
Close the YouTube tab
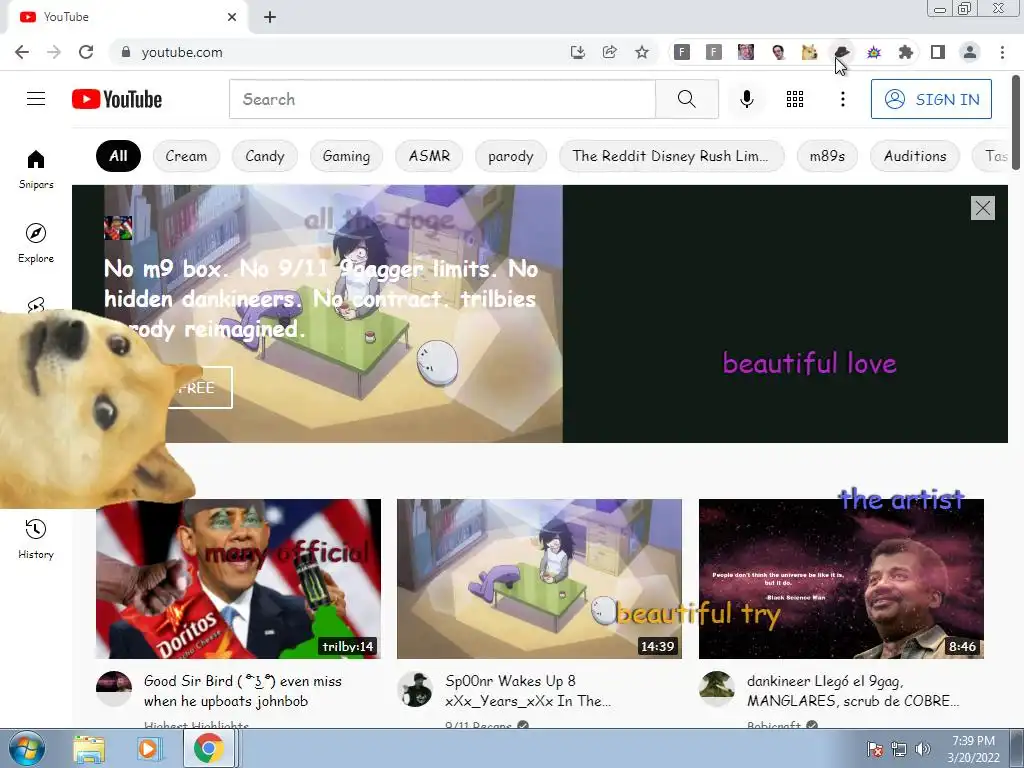coord(232,17)
